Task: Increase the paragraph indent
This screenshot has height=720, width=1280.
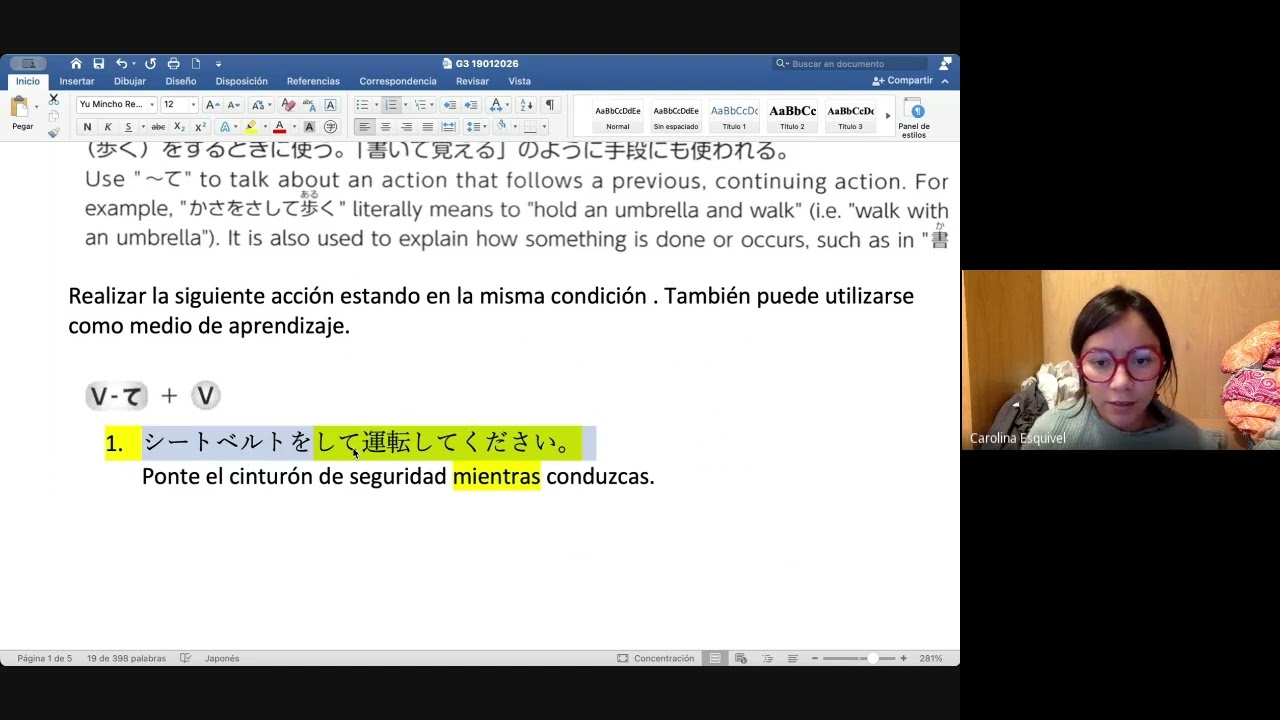Action: coord(471,104)
